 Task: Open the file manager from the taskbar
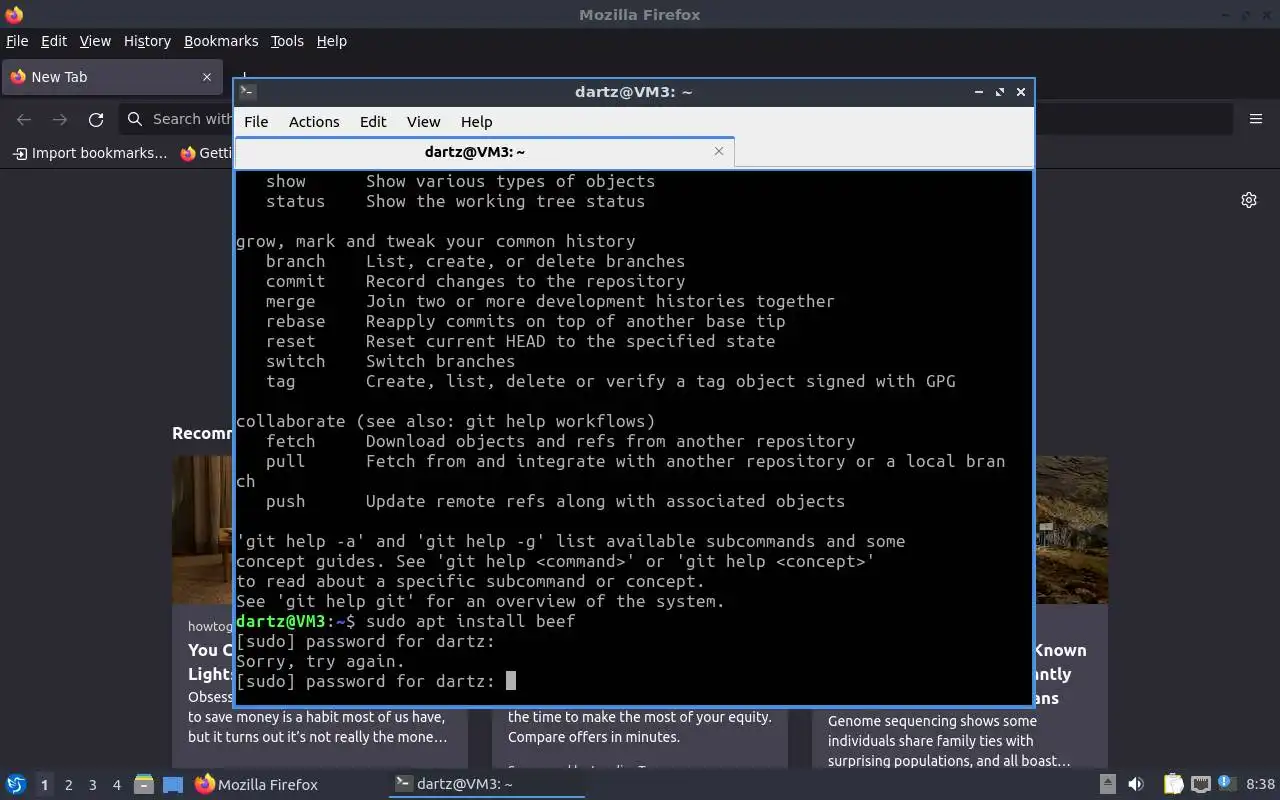pos(143,785)
